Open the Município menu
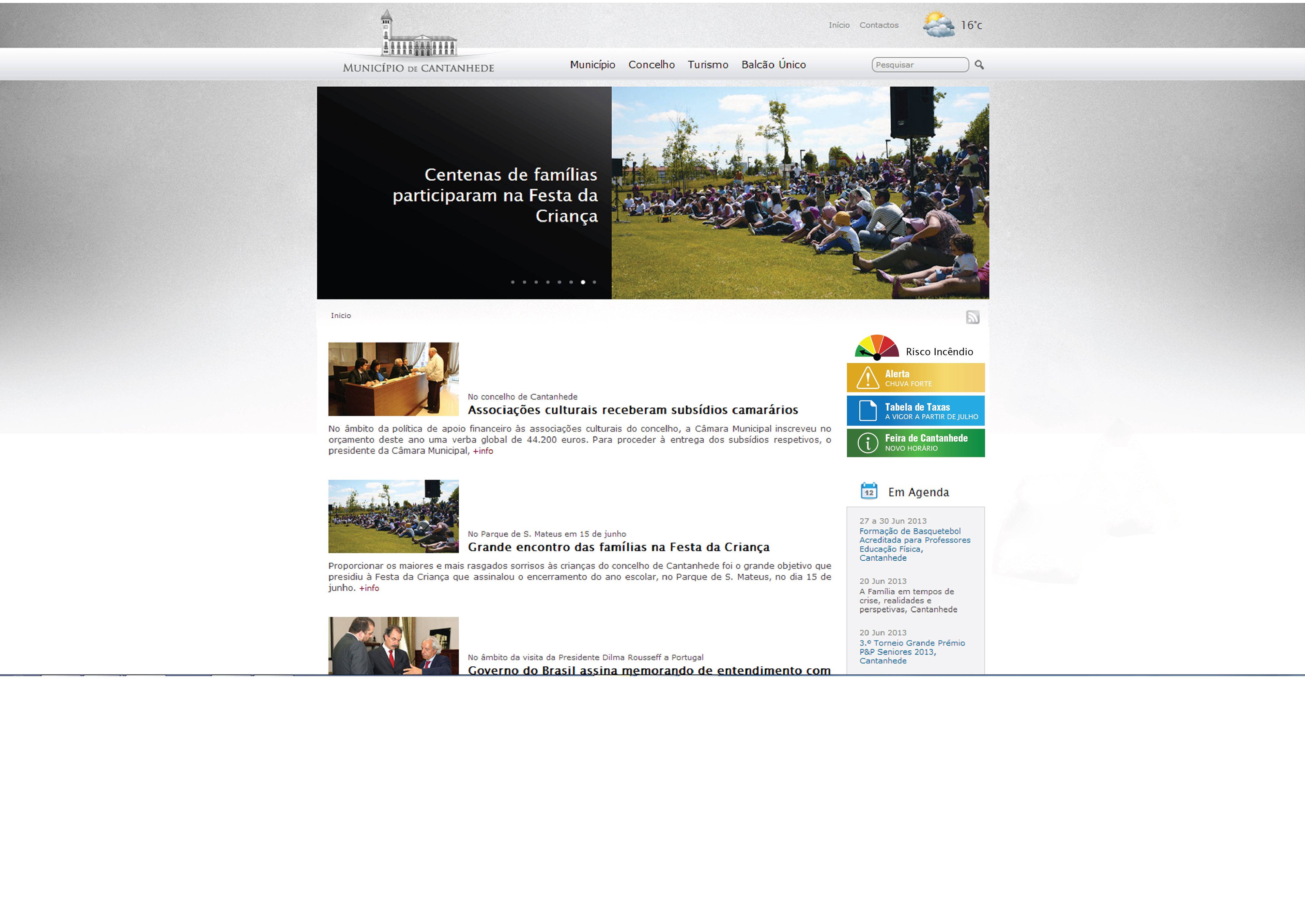Viewport: 1305px width, 924px height. 592,65
